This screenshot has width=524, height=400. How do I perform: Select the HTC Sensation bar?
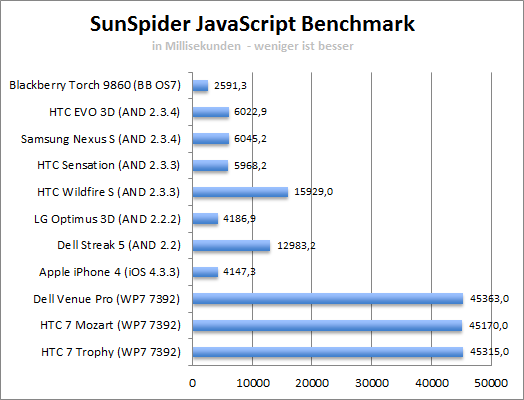coord(210,165)
